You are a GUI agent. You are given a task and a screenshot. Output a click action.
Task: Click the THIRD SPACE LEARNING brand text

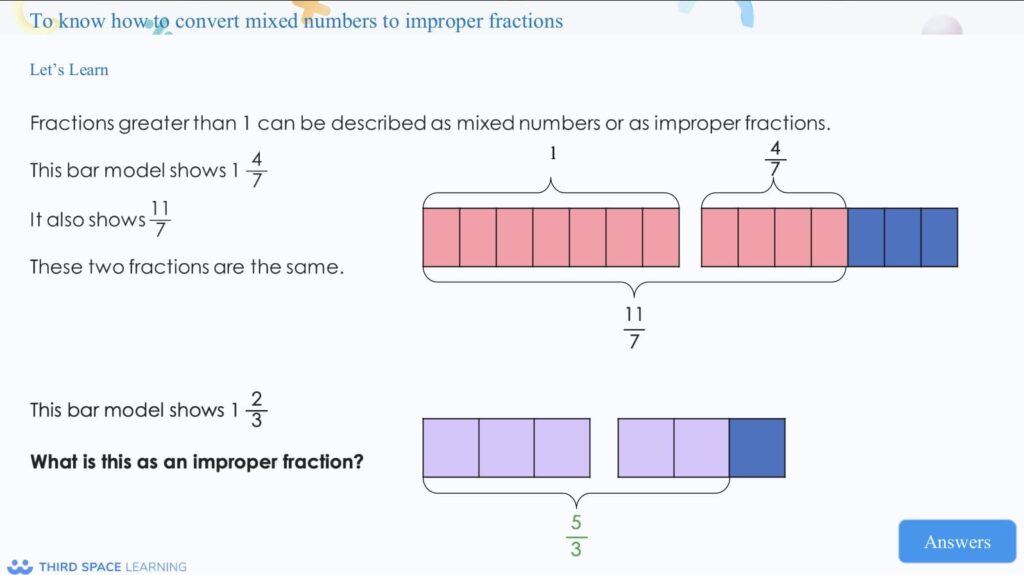[x=112, y=567]
